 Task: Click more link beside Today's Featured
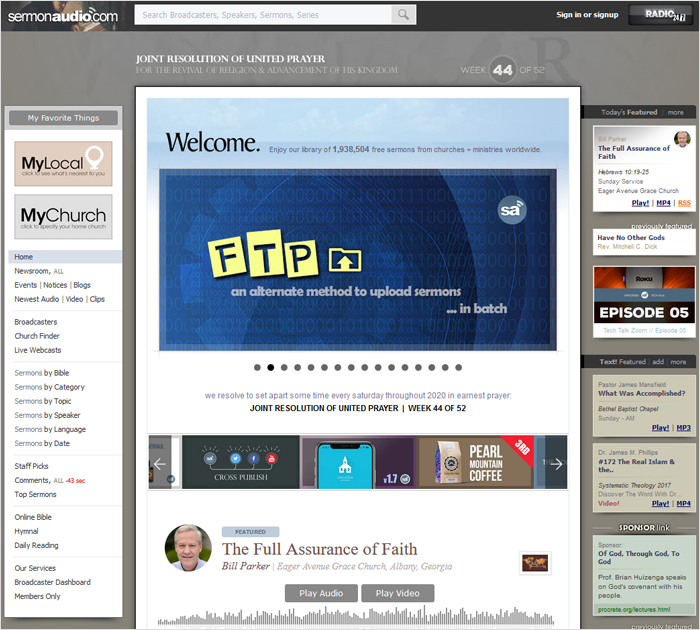[x=675, y=112]
